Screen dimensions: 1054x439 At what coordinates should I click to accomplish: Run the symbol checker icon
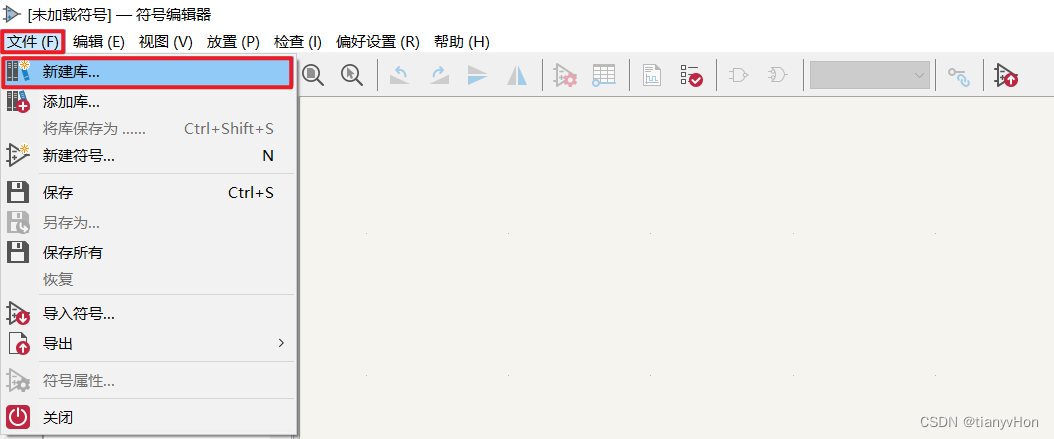pos(690,75)
